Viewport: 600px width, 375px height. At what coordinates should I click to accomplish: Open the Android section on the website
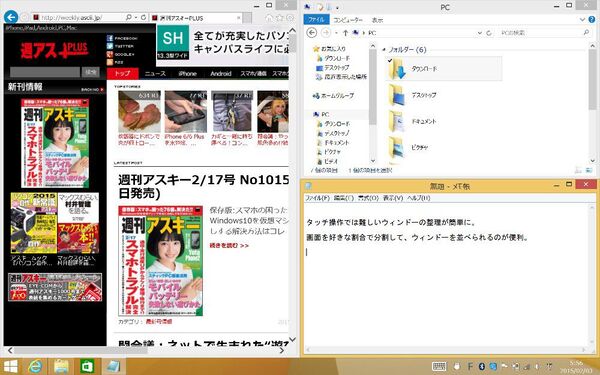click(221, 73)
